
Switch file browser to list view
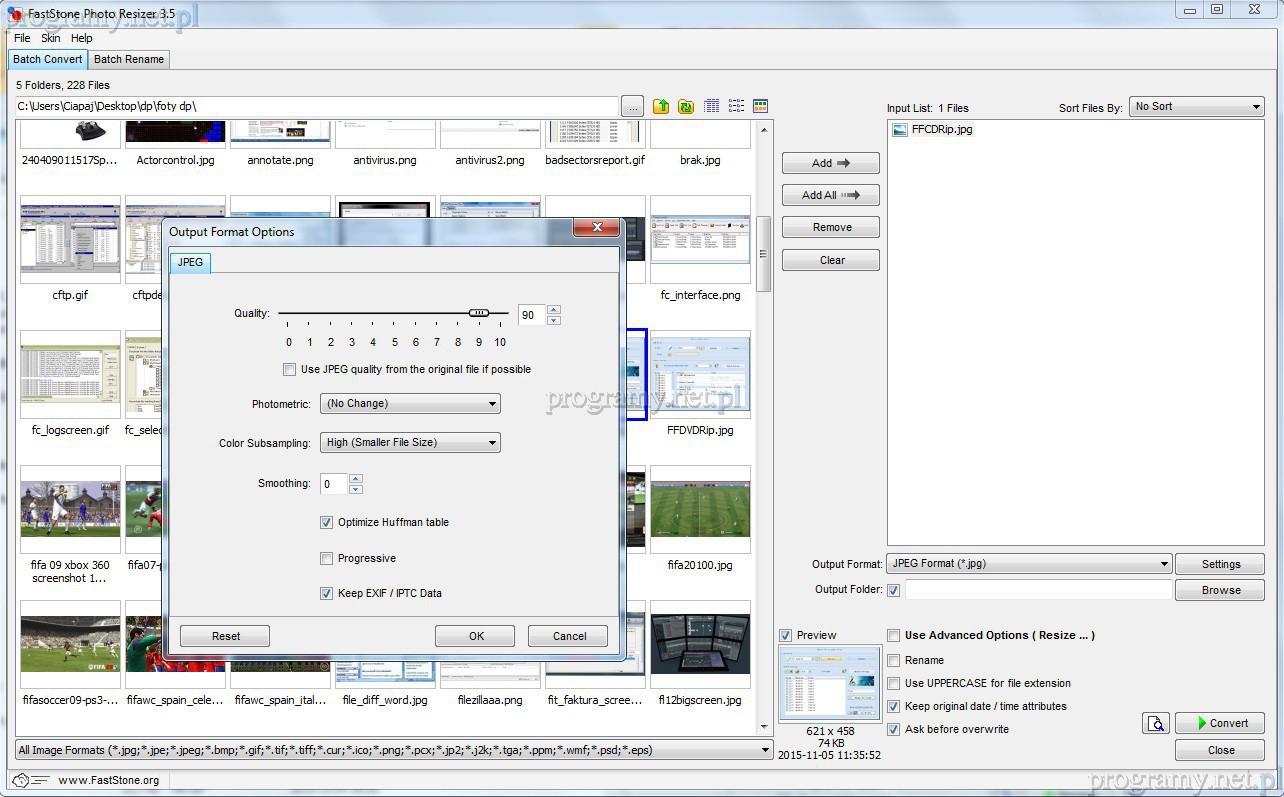point(736,106)
